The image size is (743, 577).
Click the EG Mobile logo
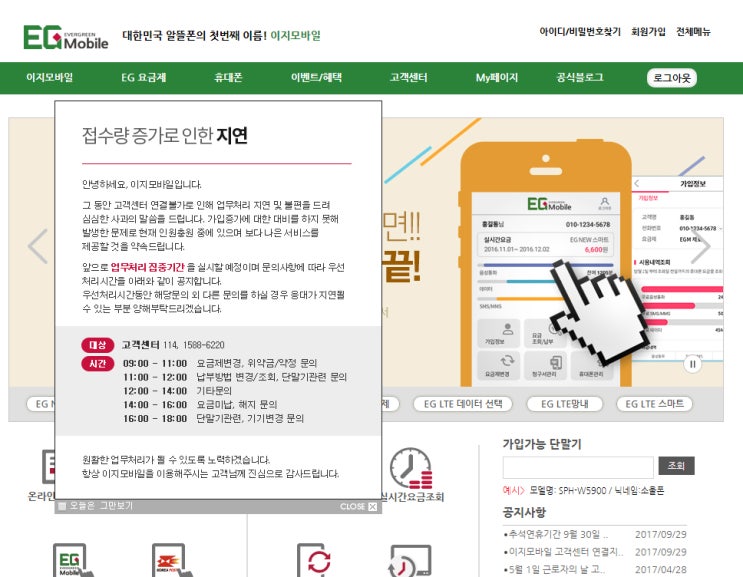66,37
